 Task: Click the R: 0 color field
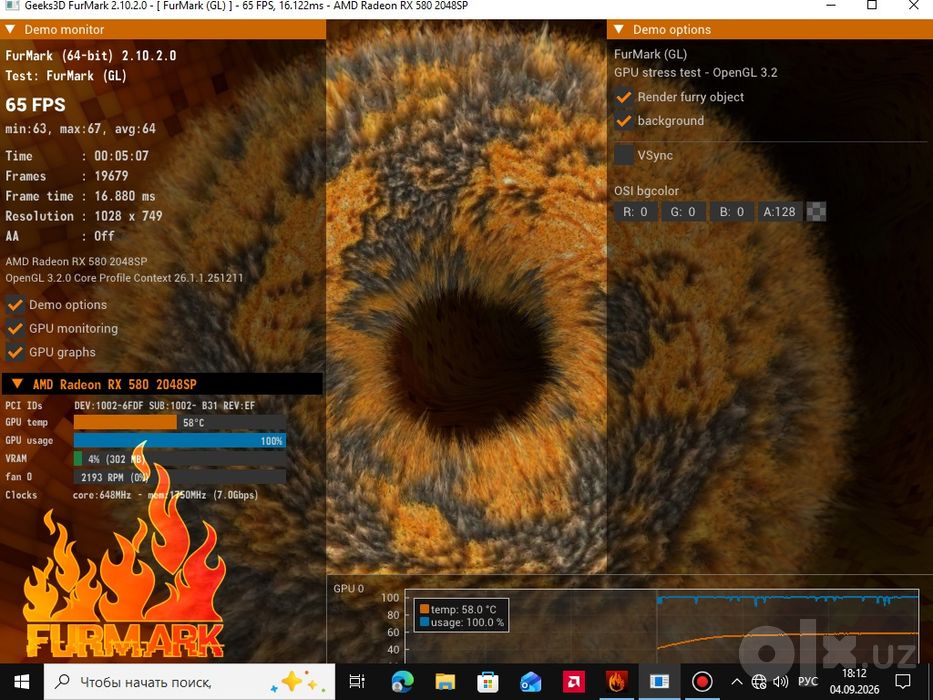click(x=635, y=212)
